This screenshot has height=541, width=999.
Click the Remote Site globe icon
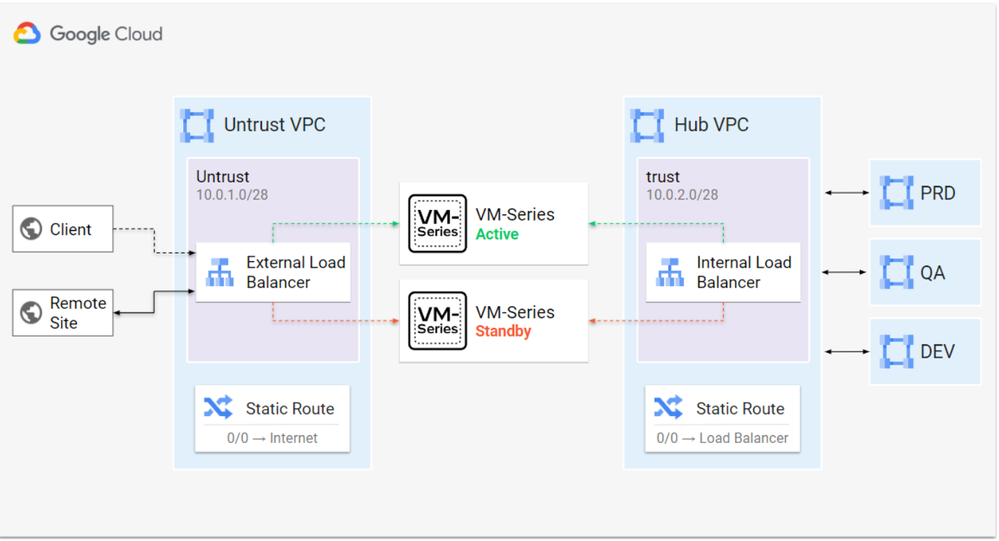(31, 312)
